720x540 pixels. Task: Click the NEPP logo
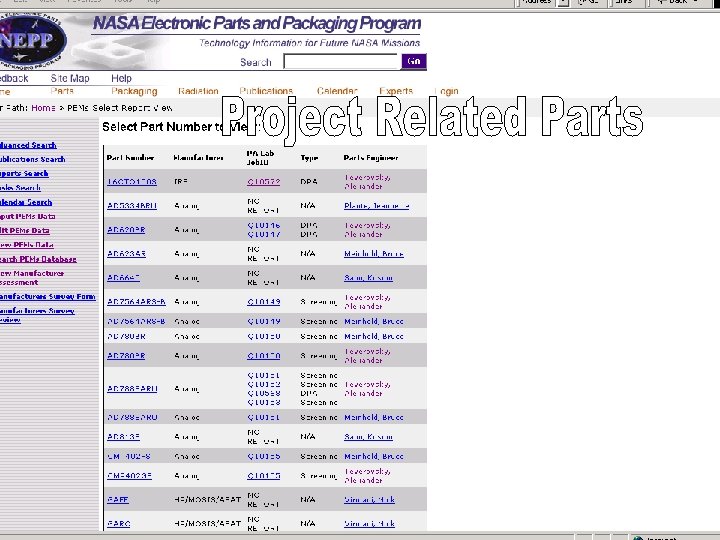coord(32,40)
